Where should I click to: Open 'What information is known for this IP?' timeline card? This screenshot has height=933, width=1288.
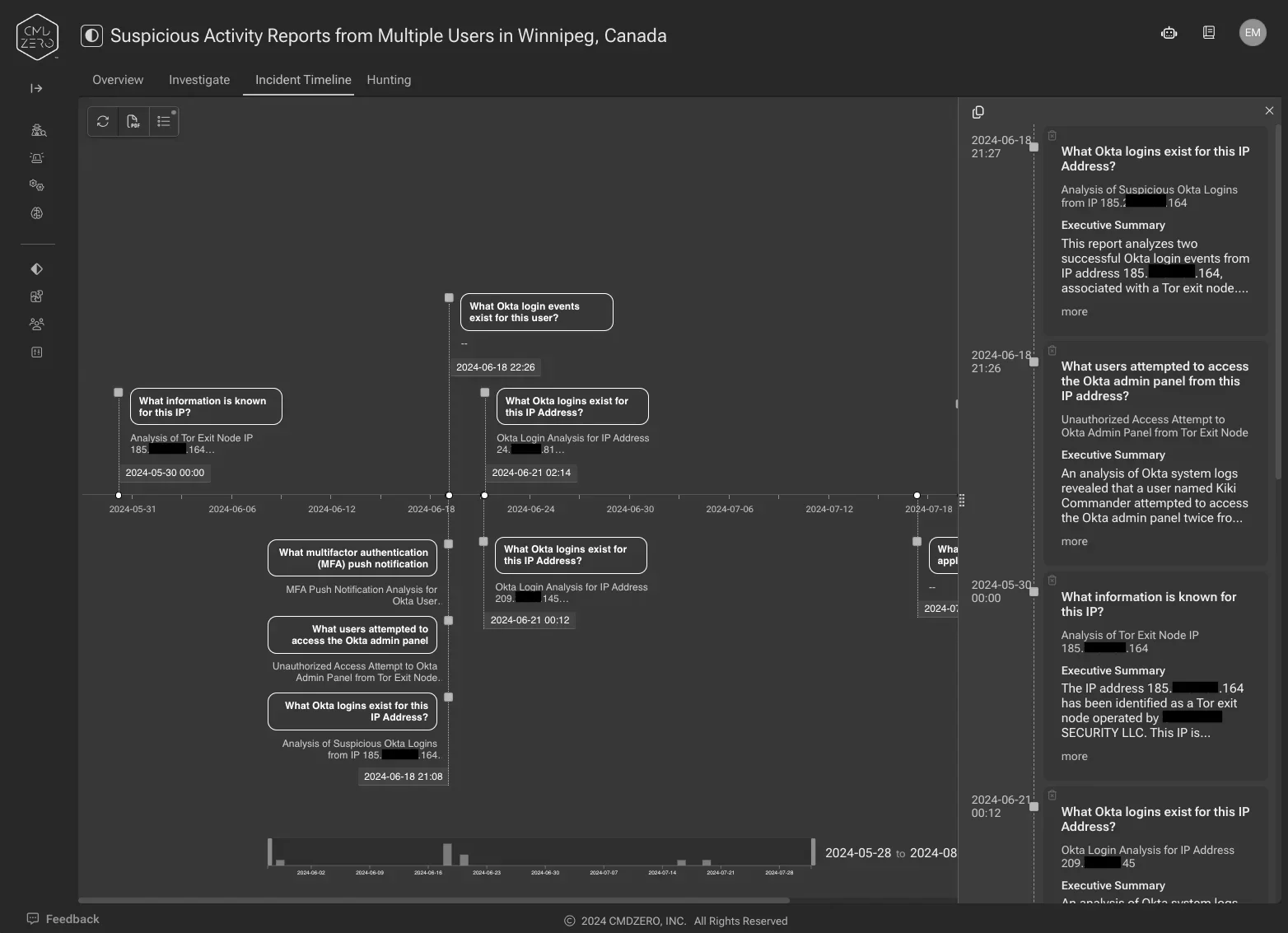point(206,407)
